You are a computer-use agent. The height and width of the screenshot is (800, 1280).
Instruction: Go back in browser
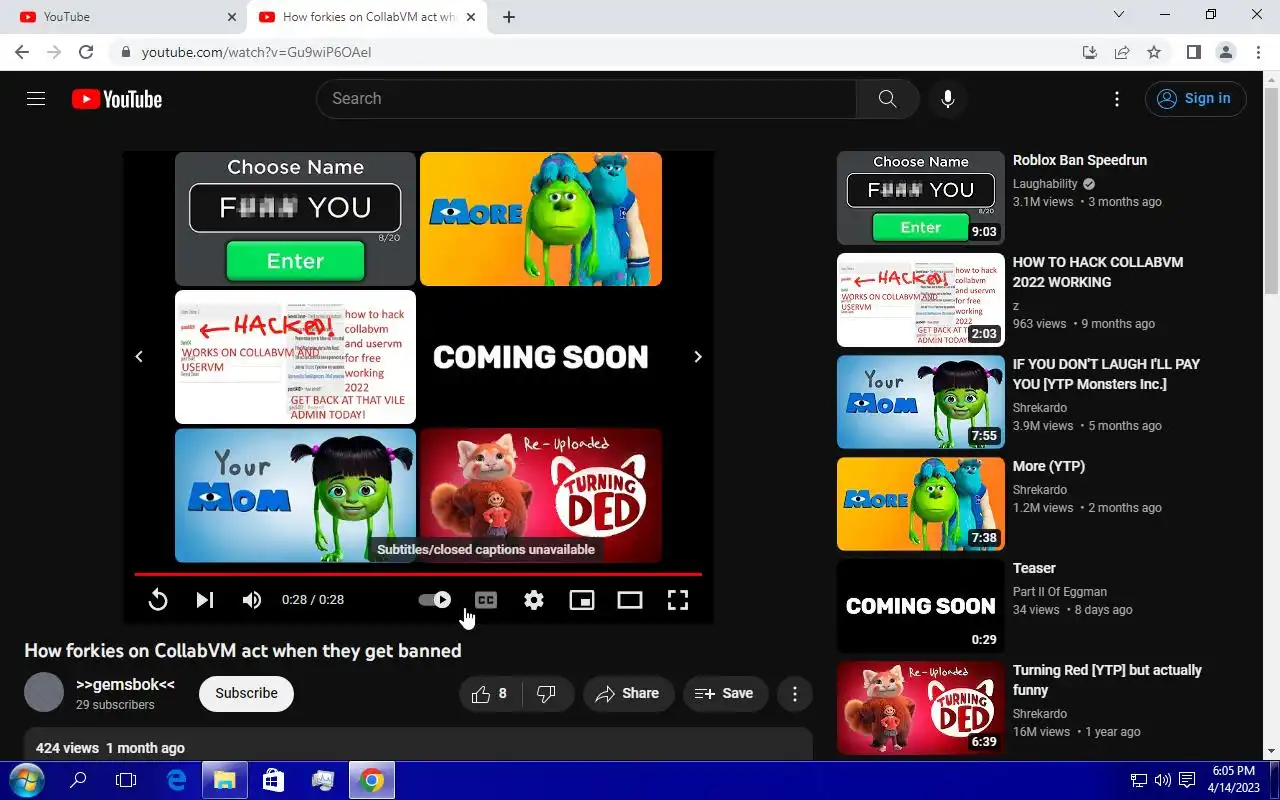pos(22,52)
